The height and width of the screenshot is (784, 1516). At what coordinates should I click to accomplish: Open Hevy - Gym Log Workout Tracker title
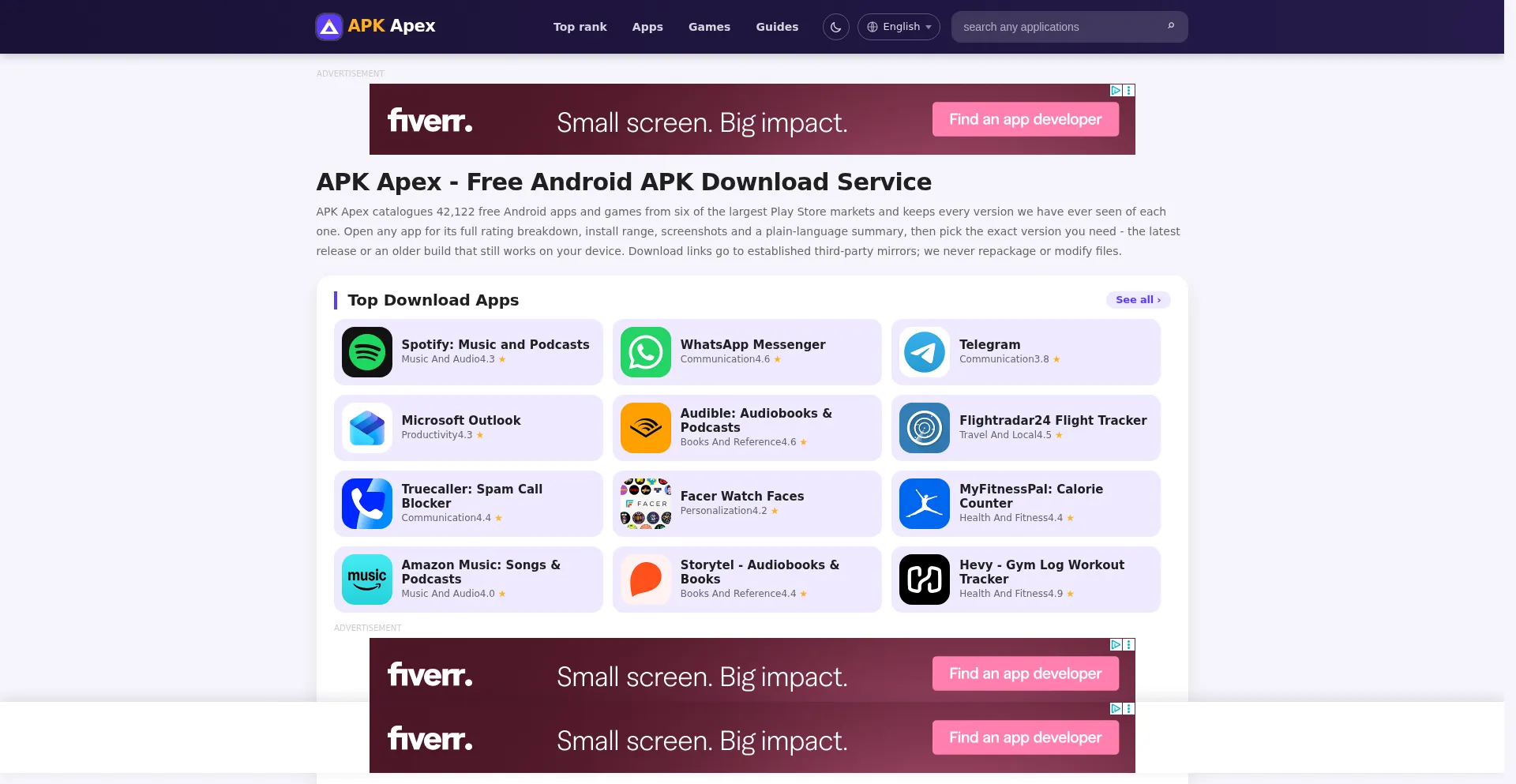1041,572
